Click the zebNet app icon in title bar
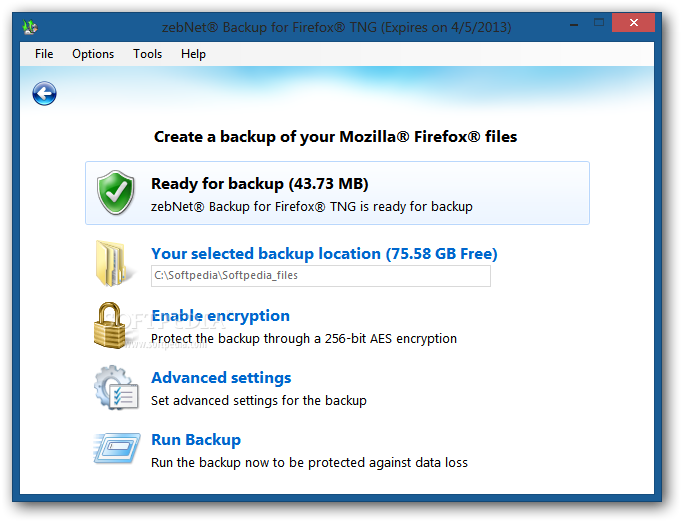 coord(30,27)
